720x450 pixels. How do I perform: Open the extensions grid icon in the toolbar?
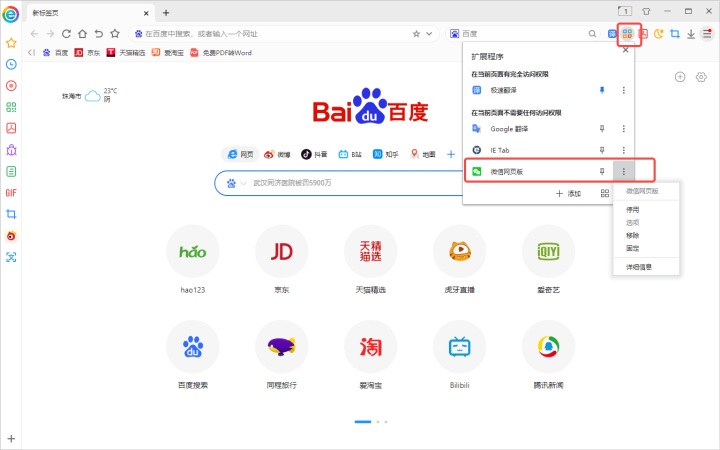point(627,34)
